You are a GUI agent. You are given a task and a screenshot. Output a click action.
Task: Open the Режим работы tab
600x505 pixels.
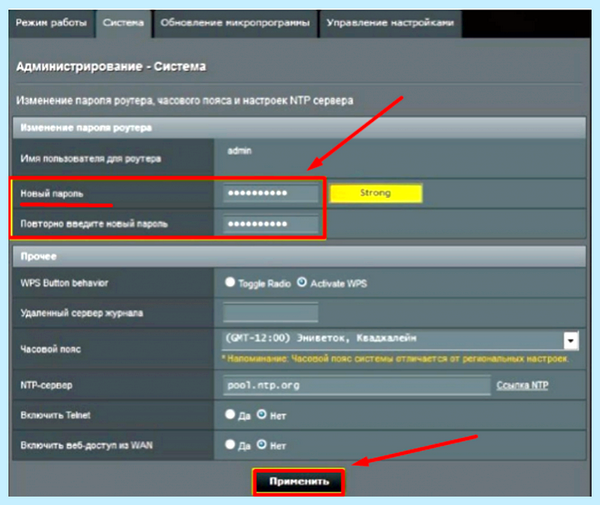coord(51,23)
